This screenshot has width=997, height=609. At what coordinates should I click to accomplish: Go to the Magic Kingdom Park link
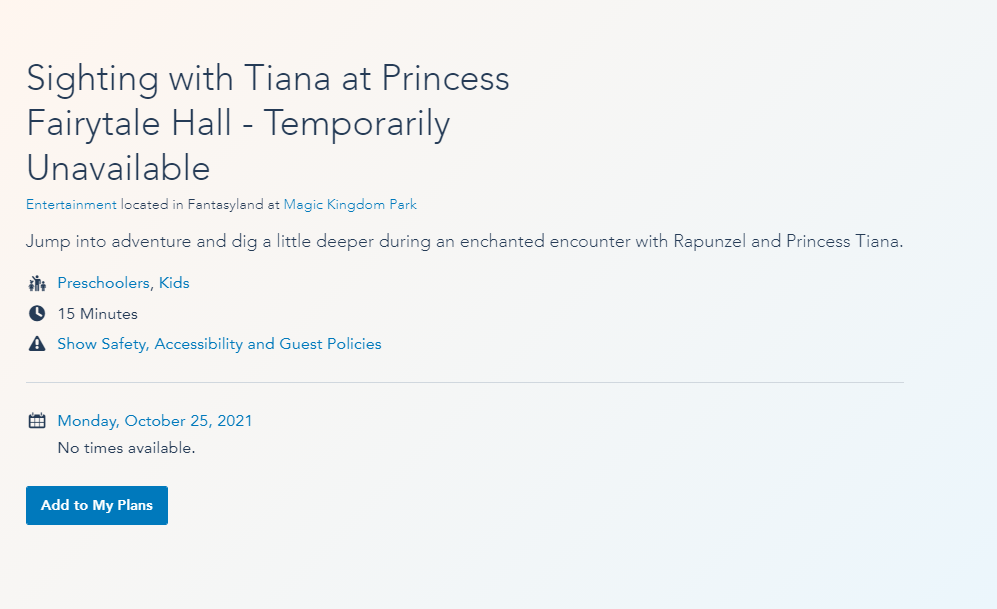click(x=350, y=205)
